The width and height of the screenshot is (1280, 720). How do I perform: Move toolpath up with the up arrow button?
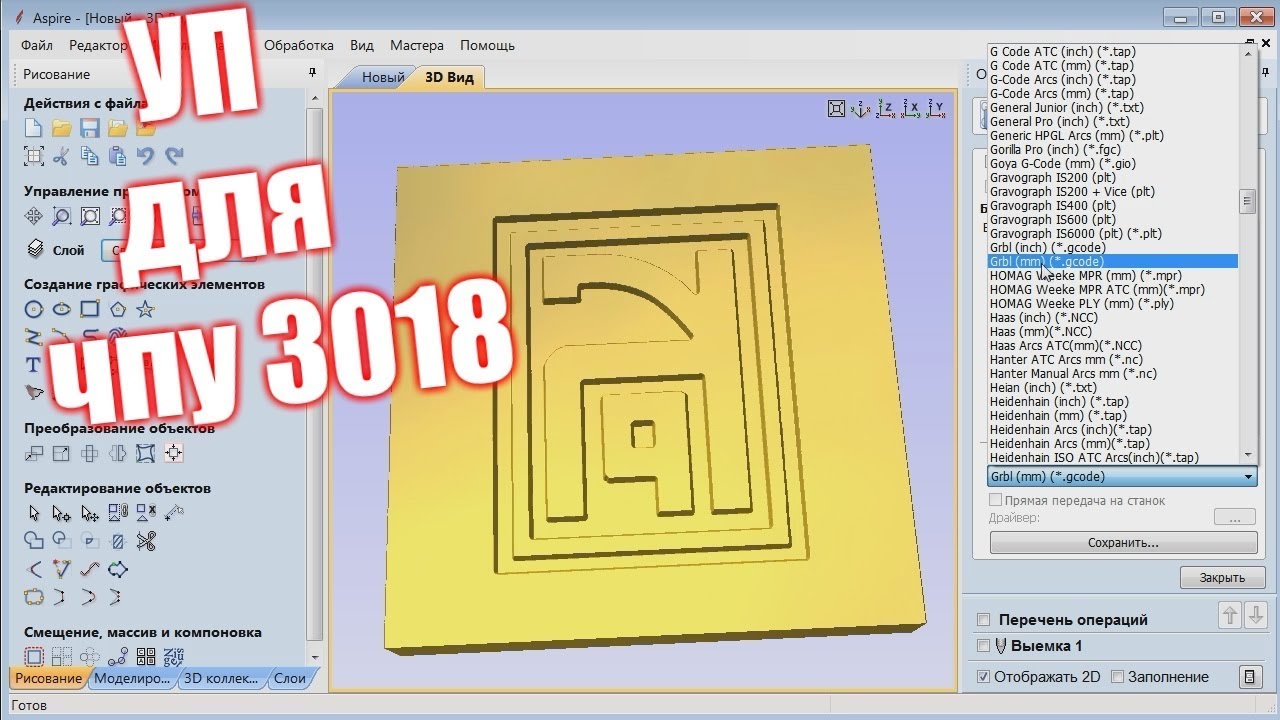1230,615
